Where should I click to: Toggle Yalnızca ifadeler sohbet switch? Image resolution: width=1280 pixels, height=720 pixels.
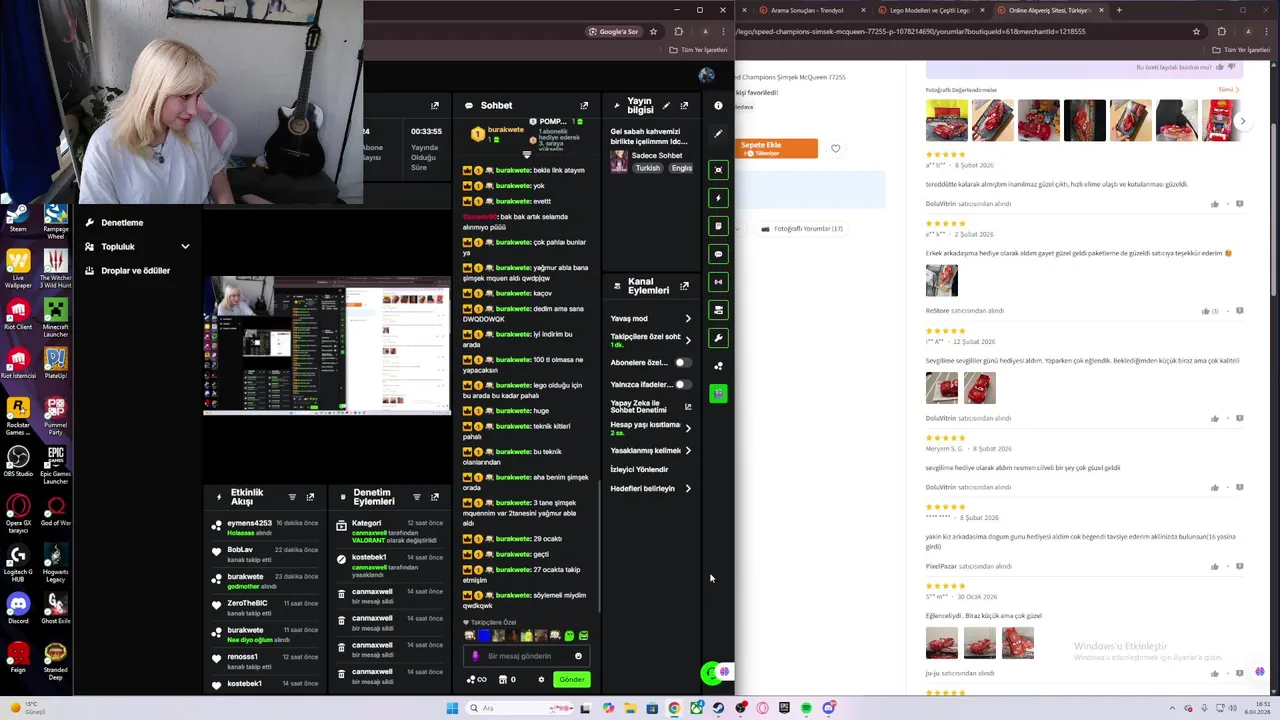(x=682, y=384)
